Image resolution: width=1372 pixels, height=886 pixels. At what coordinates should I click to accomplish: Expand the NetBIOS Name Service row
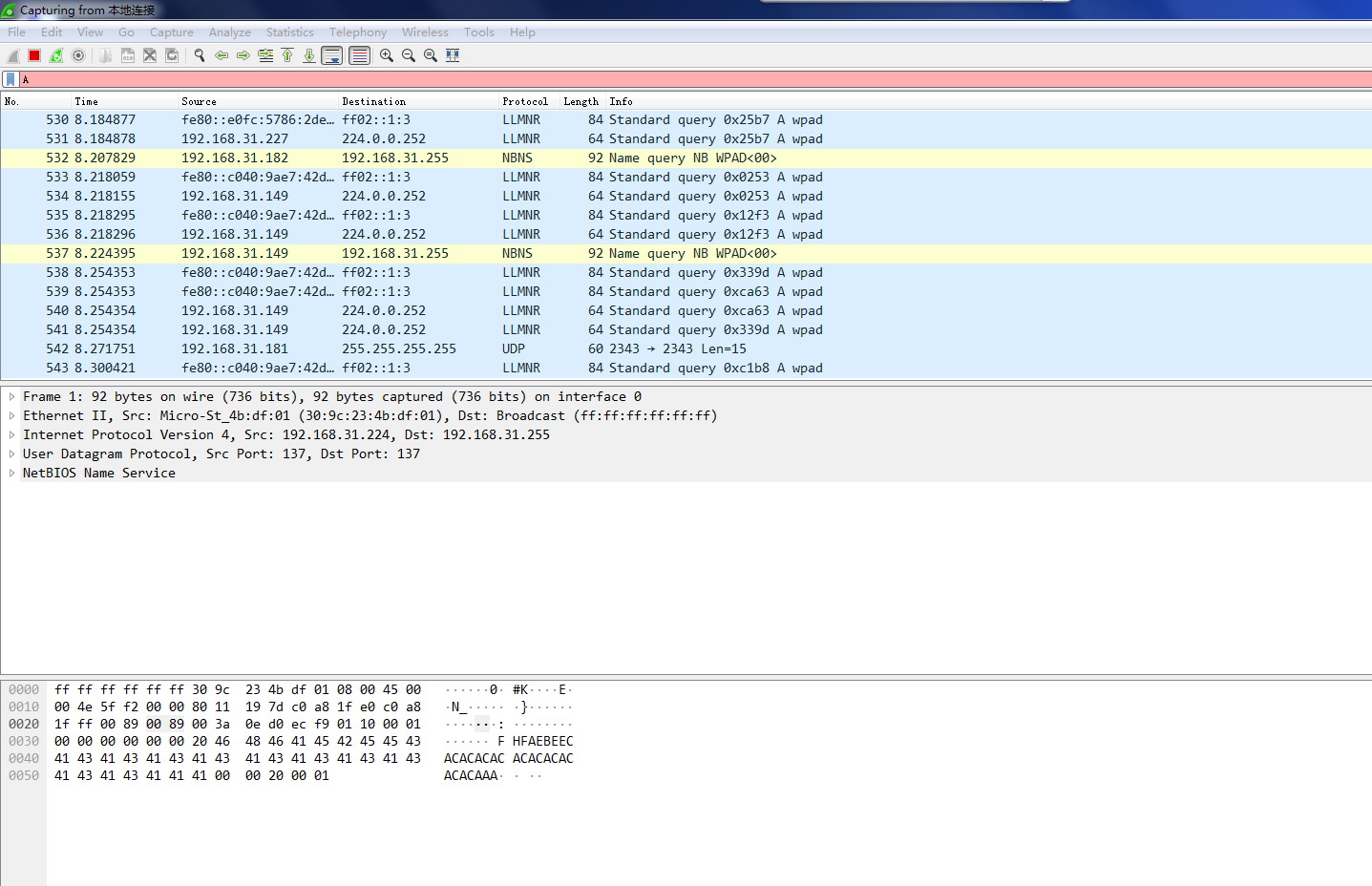pos(11,473)
